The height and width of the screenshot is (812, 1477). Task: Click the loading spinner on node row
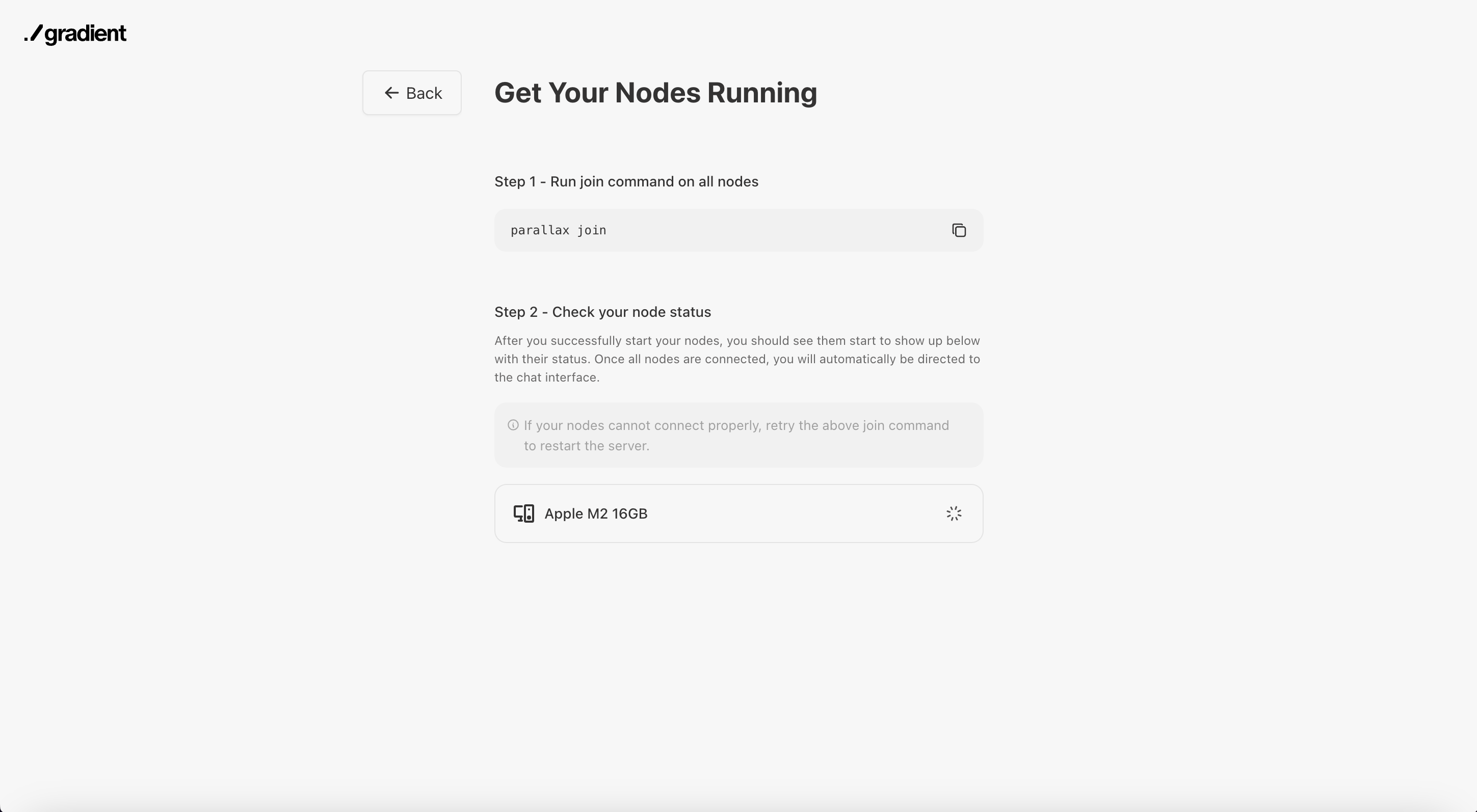[954, 513]
